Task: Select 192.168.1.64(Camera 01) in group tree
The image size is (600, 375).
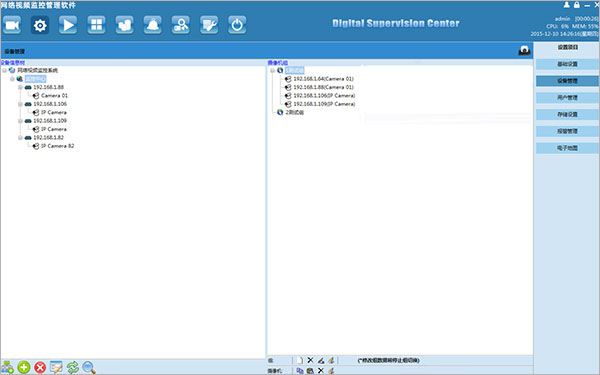Action: [x=323, y=79]
